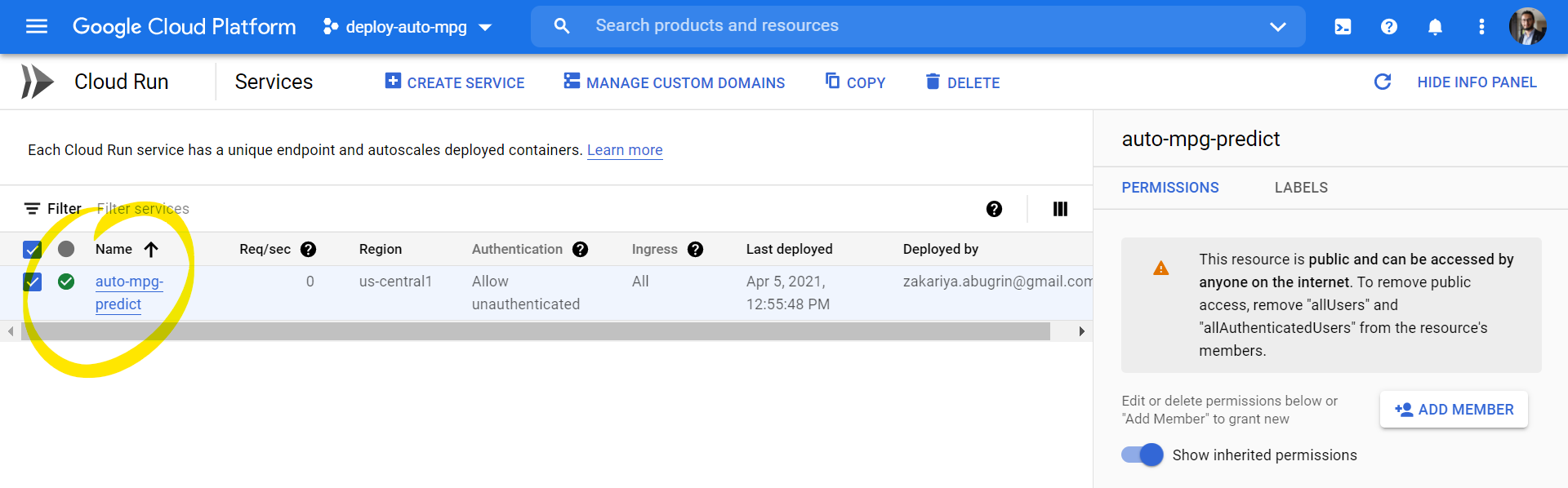Image resolution: width=1568 pixels, height=488 pixels.
Task: Click the green status check icon
Action: [66, 282]
